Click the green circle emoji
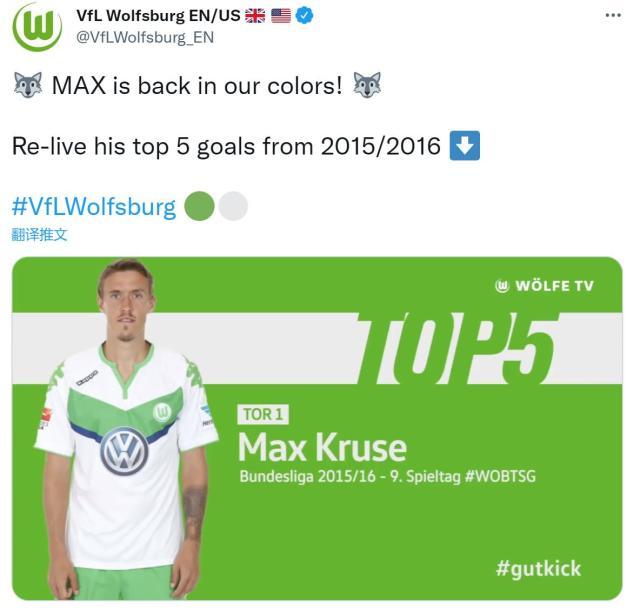 click(199, 206)
